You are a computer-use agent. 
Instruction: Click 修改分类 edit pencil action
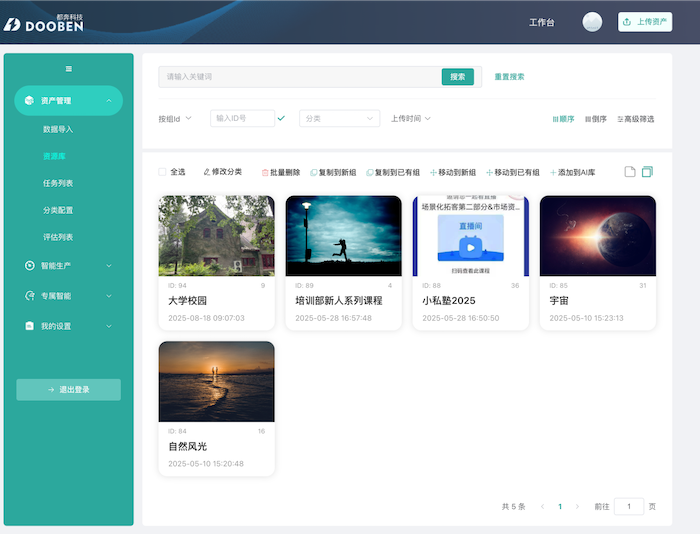point(222,172)
